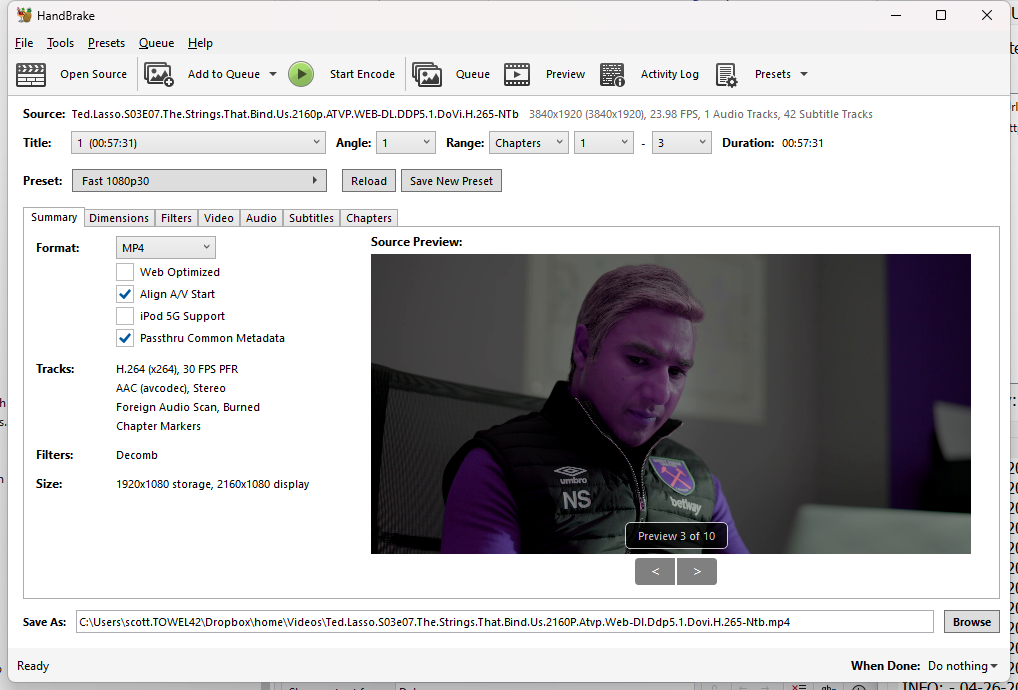Click the Preview 3 of 10 label

tap(677, 536)
